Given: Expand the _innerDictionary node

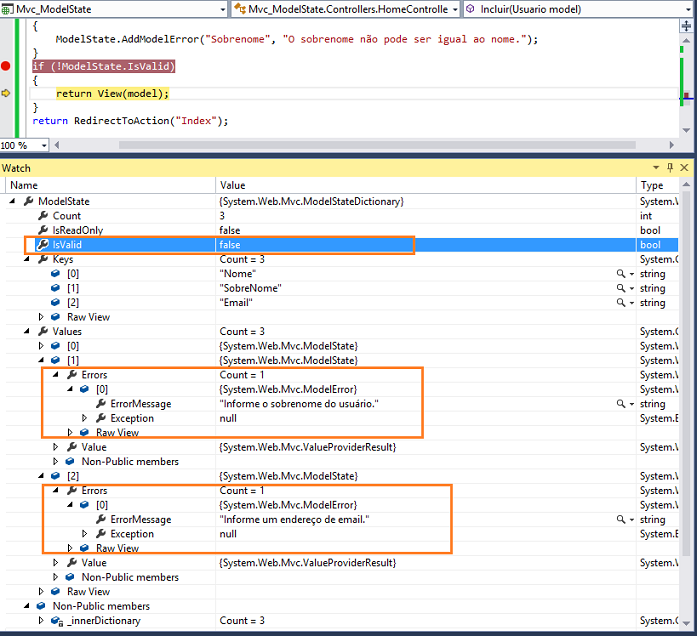Looking at the screenshot, I should 41,621.
